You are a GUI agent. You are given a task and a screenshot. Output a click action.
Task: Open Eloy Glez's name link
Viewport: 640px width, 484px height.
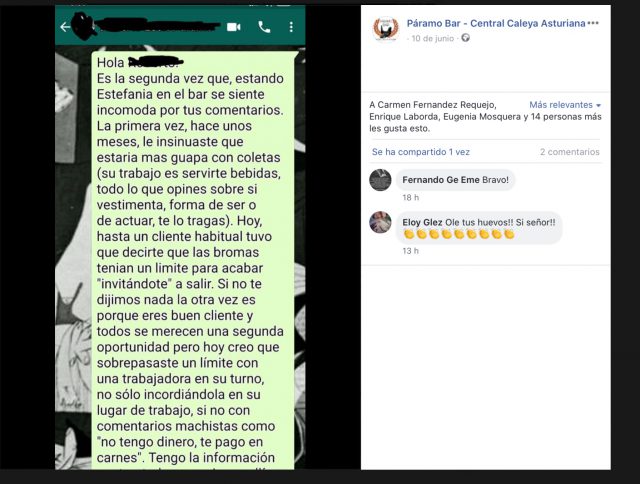click(x=422, y=222)
